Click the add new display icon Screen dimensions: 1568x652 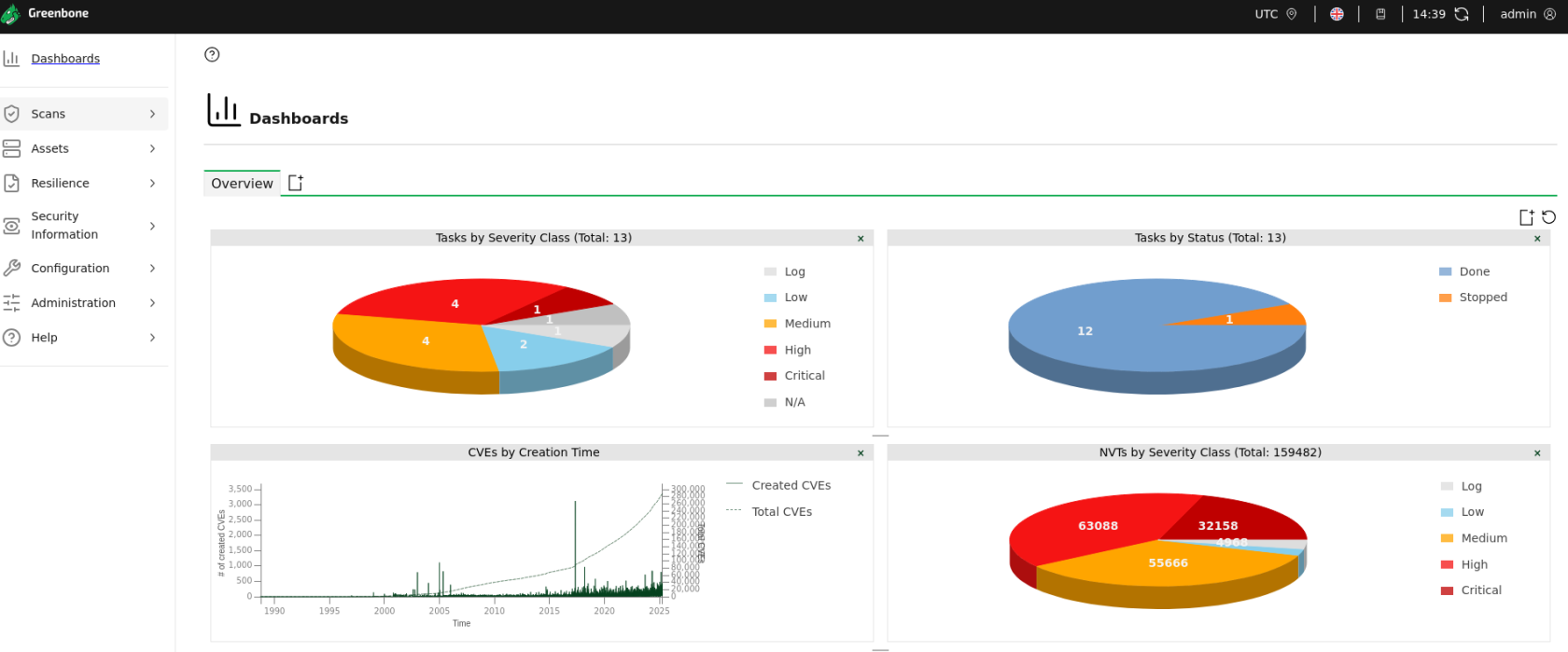1526,217
